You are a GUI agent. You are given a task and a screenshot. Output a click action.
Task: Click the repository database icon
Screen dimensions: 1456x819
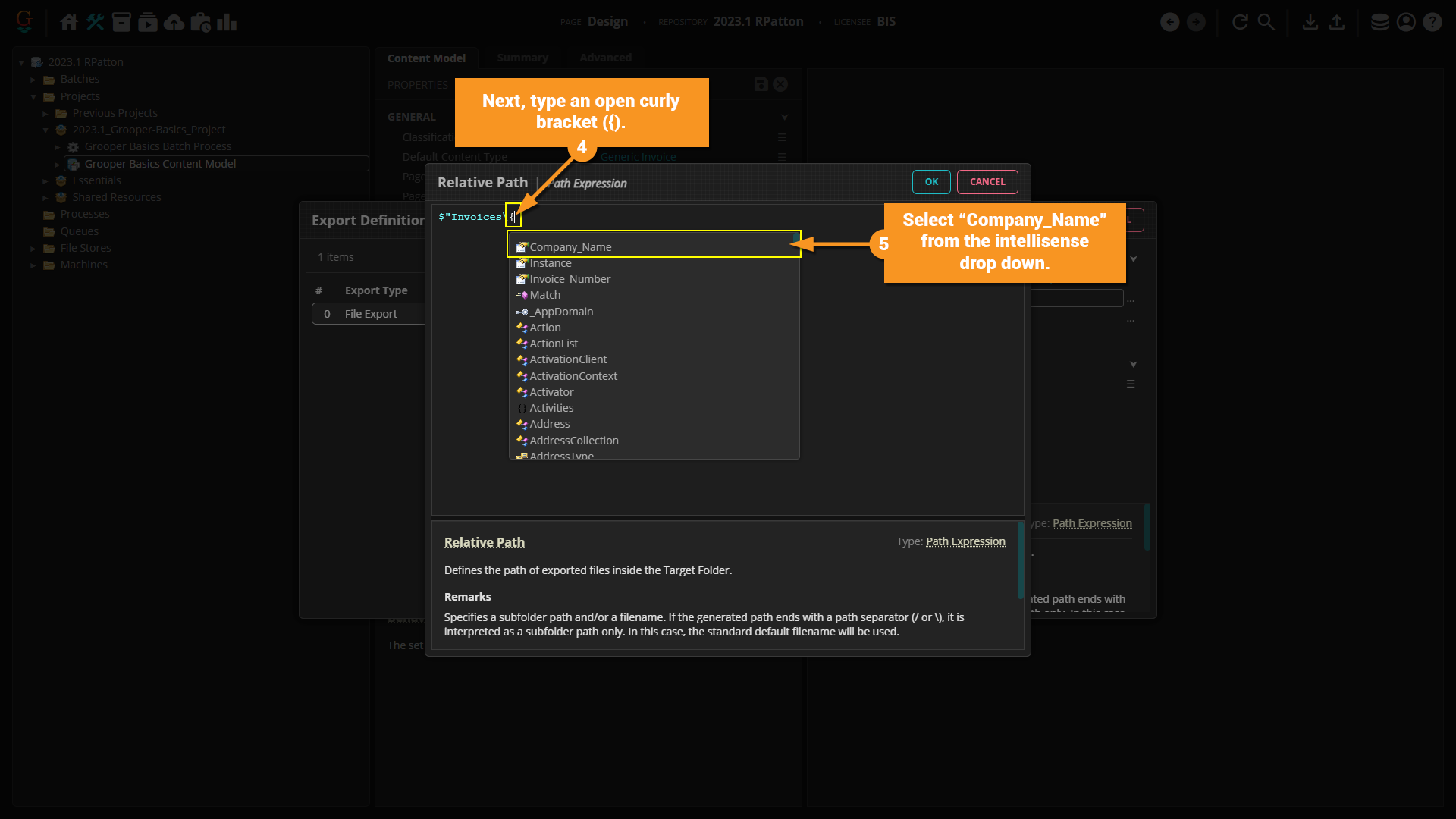point(1379,22)
